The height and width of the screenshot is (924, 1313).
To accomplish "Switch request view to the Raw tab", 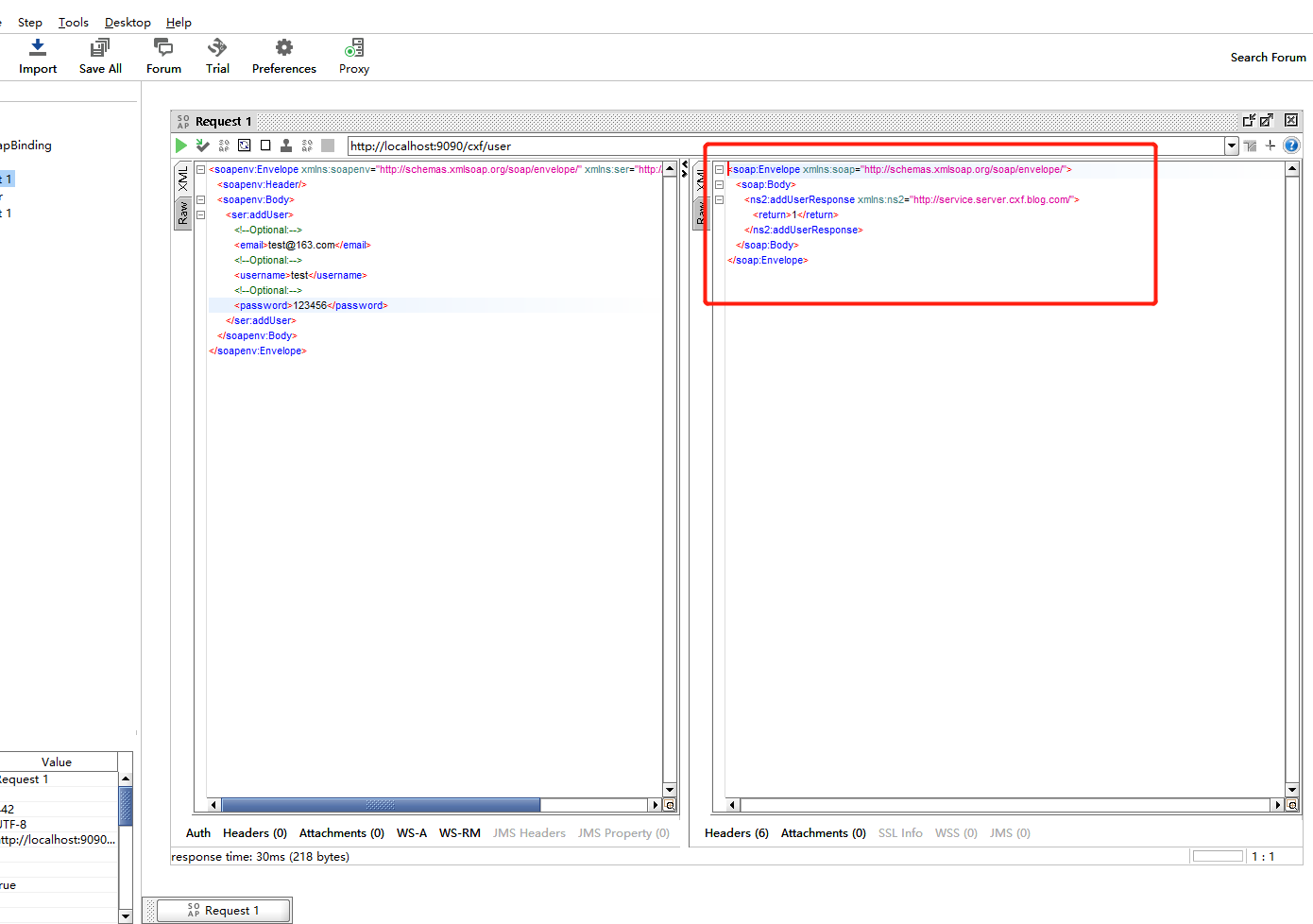I will 183,214.
